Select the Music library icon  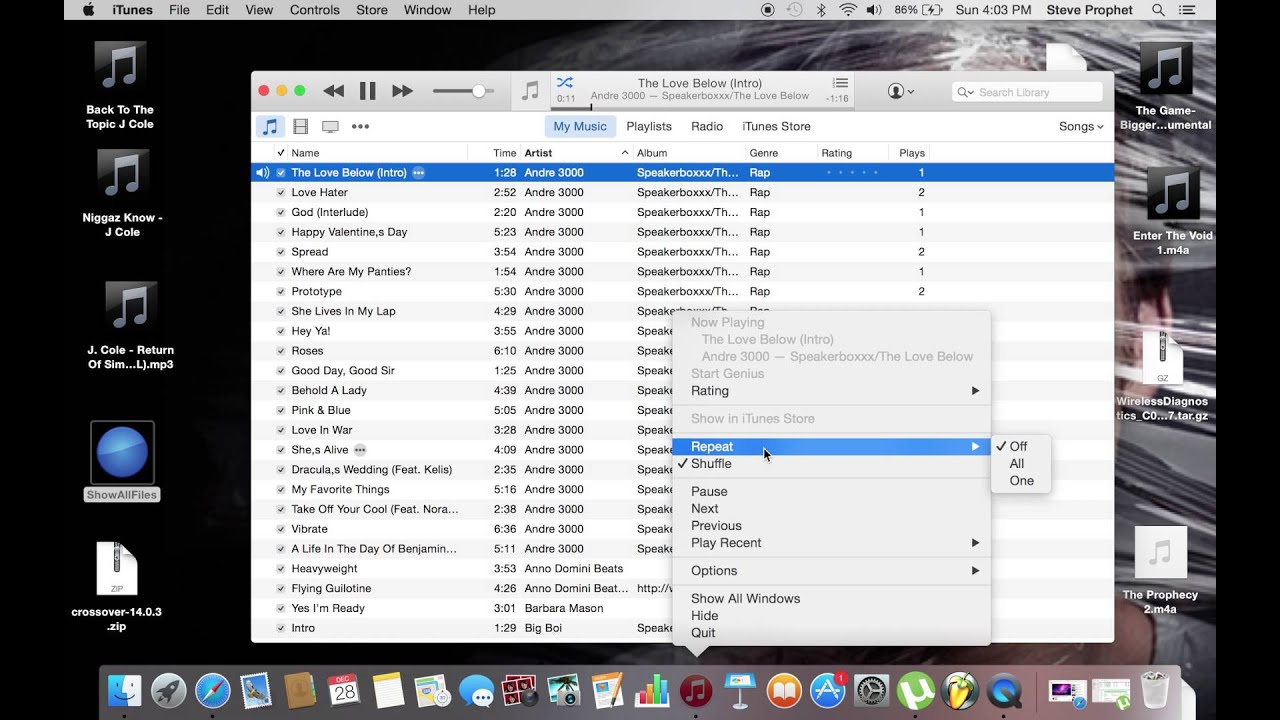pos(269,126)
